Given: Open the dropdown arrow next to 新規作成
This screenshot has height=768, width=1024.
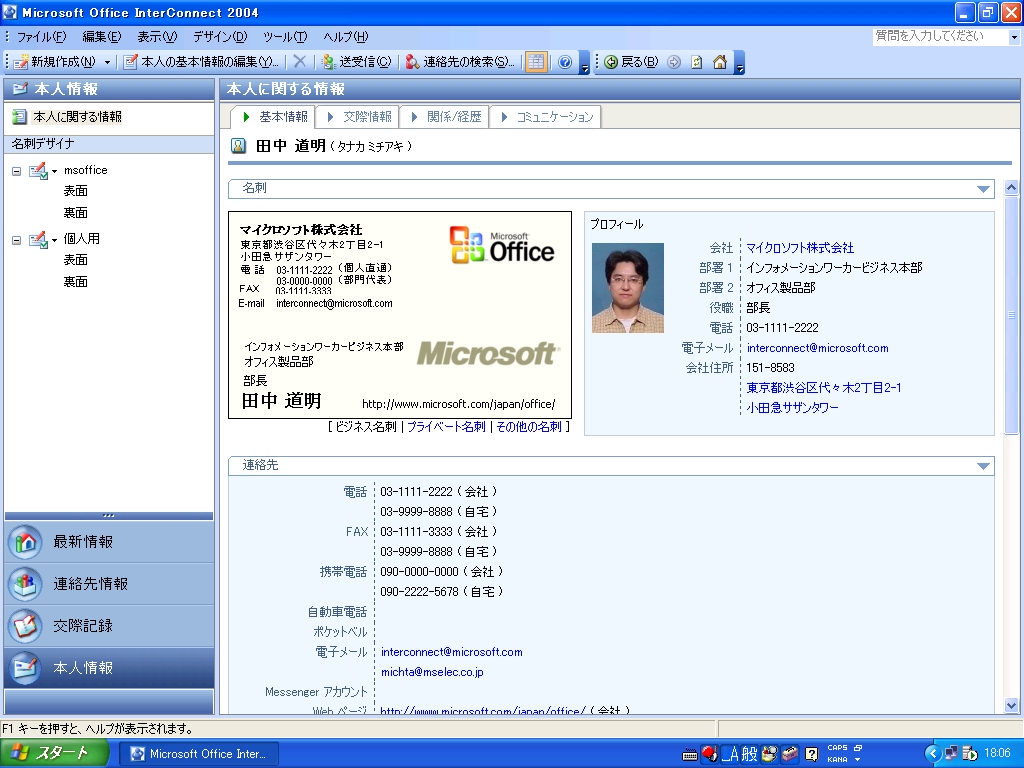Looking at the screenshot, I should pyautogui.click(x=107, y=62).
